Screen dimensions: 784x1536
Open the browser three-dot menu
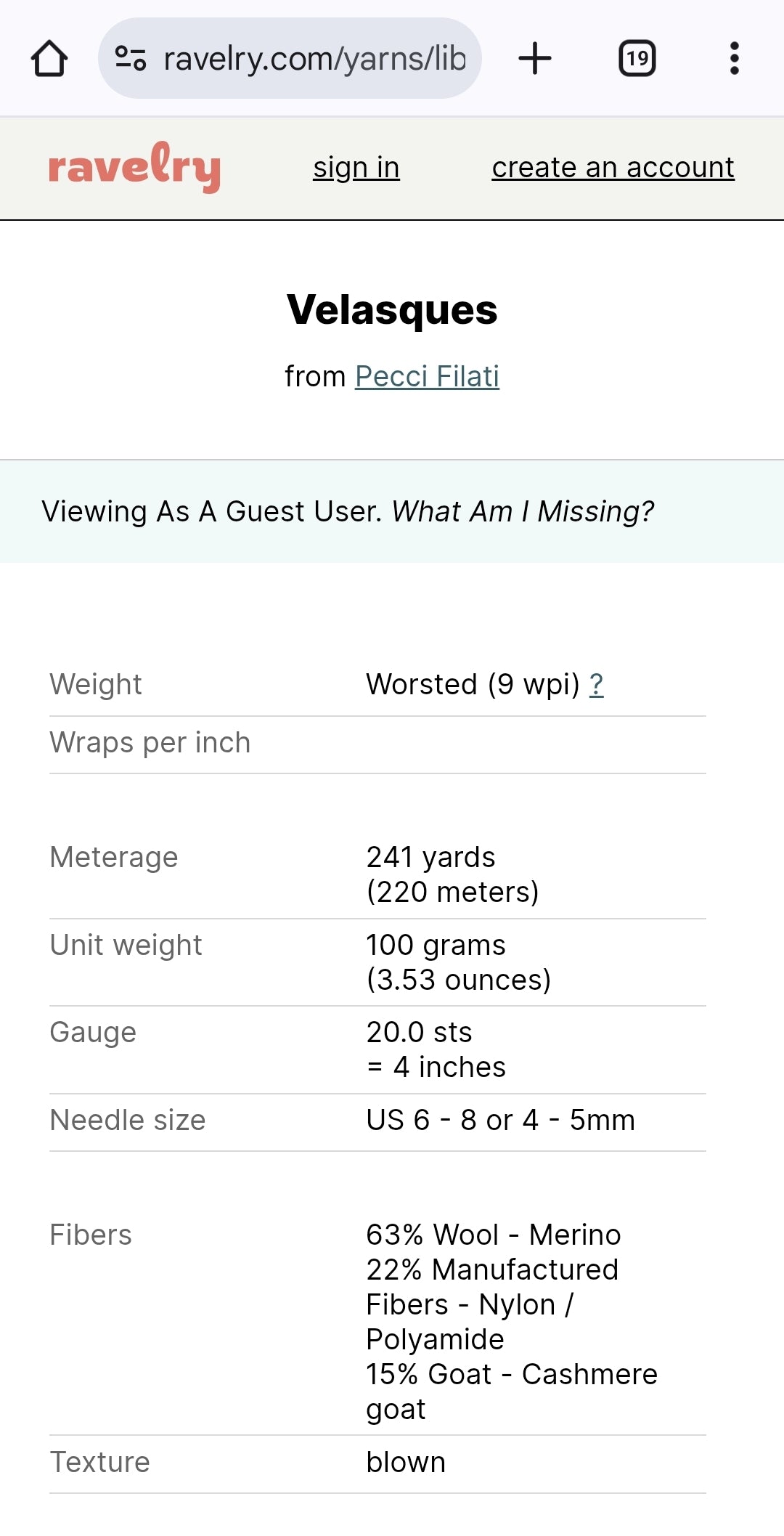[734, 58]
